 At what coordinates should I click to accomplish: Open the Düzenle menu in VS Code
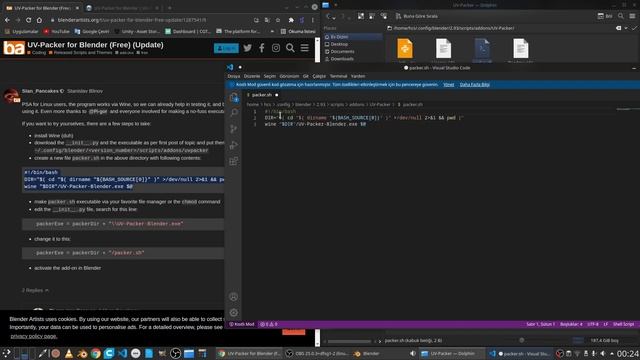coord(252,76)
